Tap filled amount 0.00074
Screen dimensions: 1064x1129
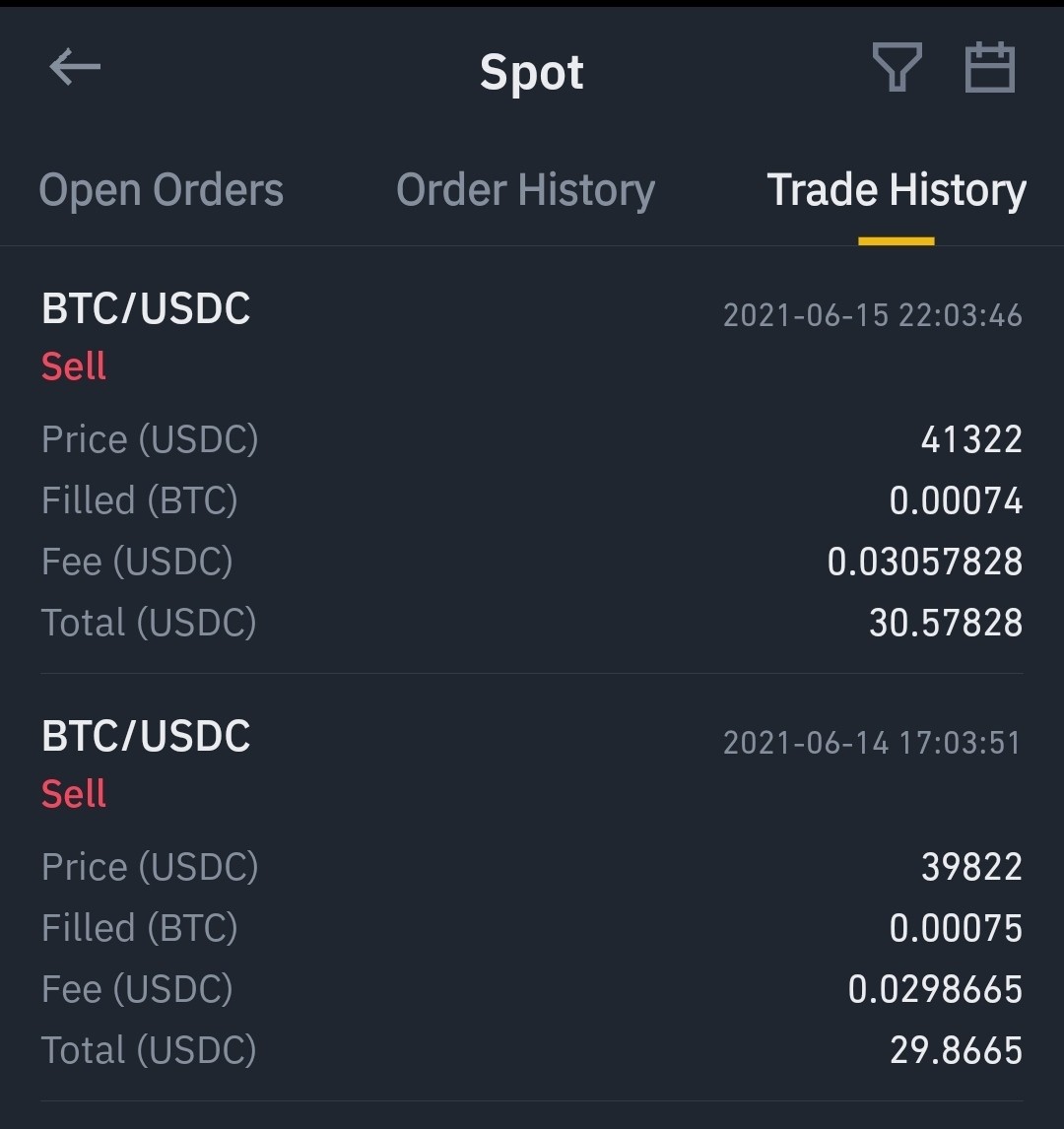(956, 500)
